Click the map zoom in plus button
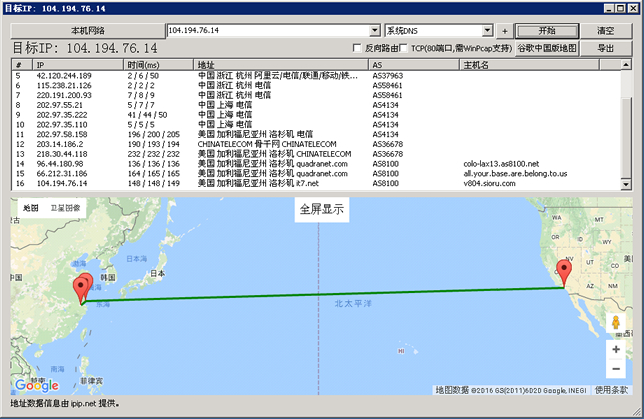Screen dimensions: 644x419 [615, 349]
